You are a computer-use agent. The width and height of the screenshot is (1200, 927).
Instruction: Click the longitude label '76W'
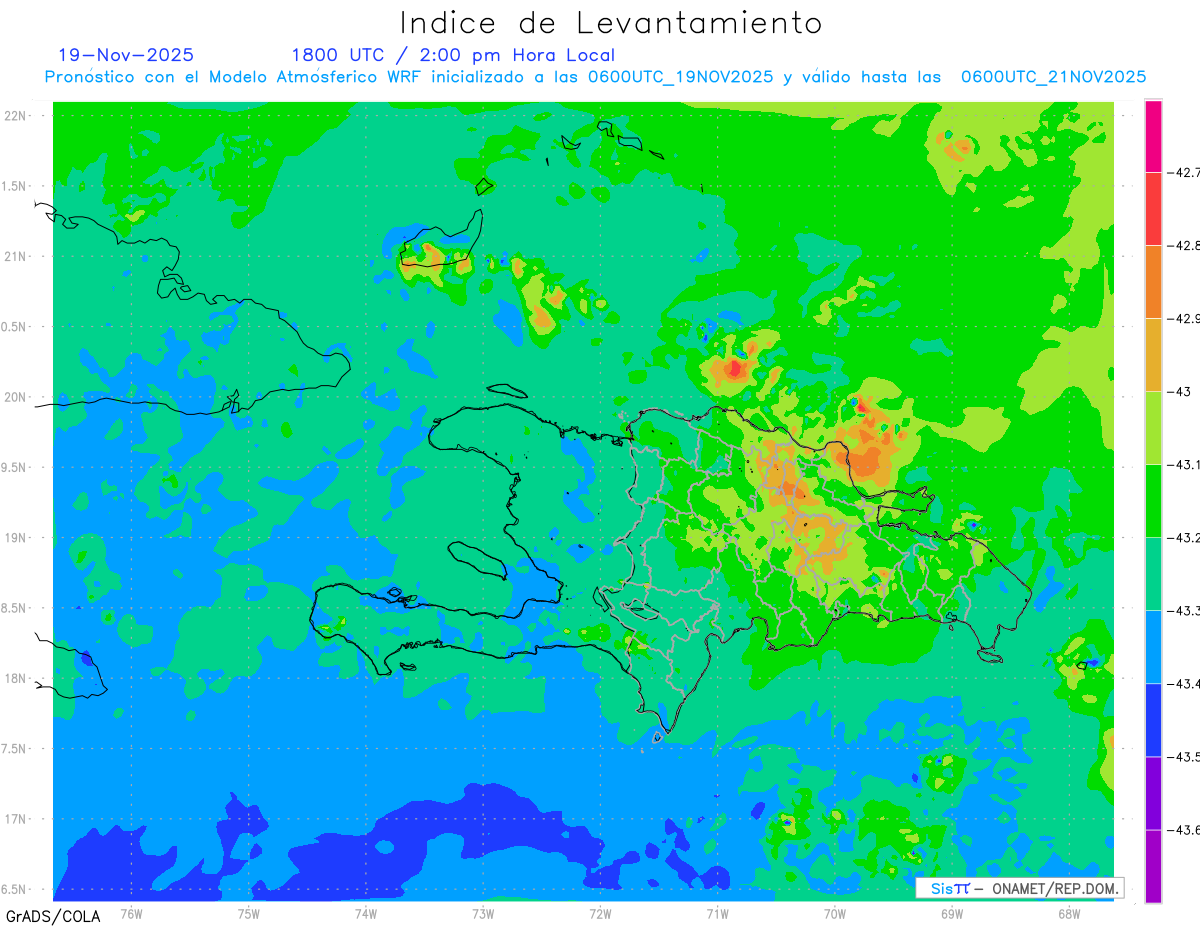[131, 913]
